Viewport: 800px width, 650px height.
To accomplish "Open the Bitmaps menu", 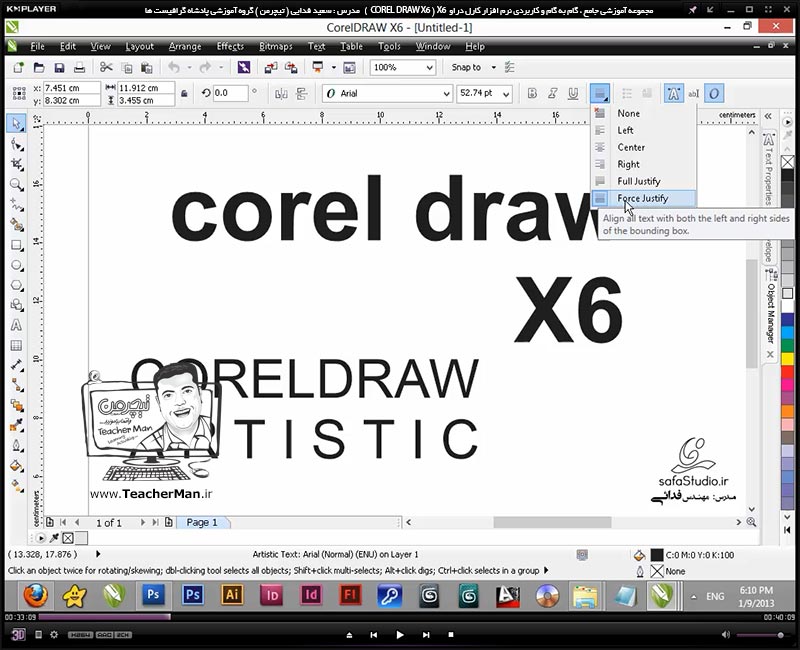I will pyautogui.click(x=276, y=46).
